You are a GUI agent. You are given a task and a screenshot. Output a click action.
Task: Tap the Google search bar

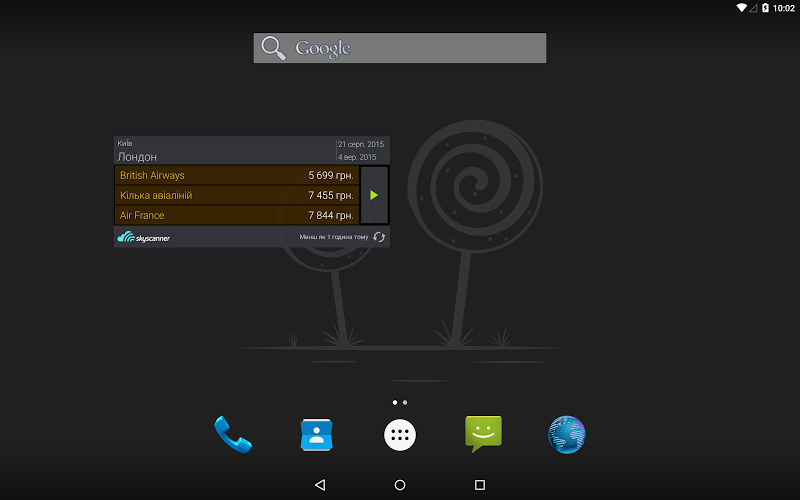coord(399,48)
